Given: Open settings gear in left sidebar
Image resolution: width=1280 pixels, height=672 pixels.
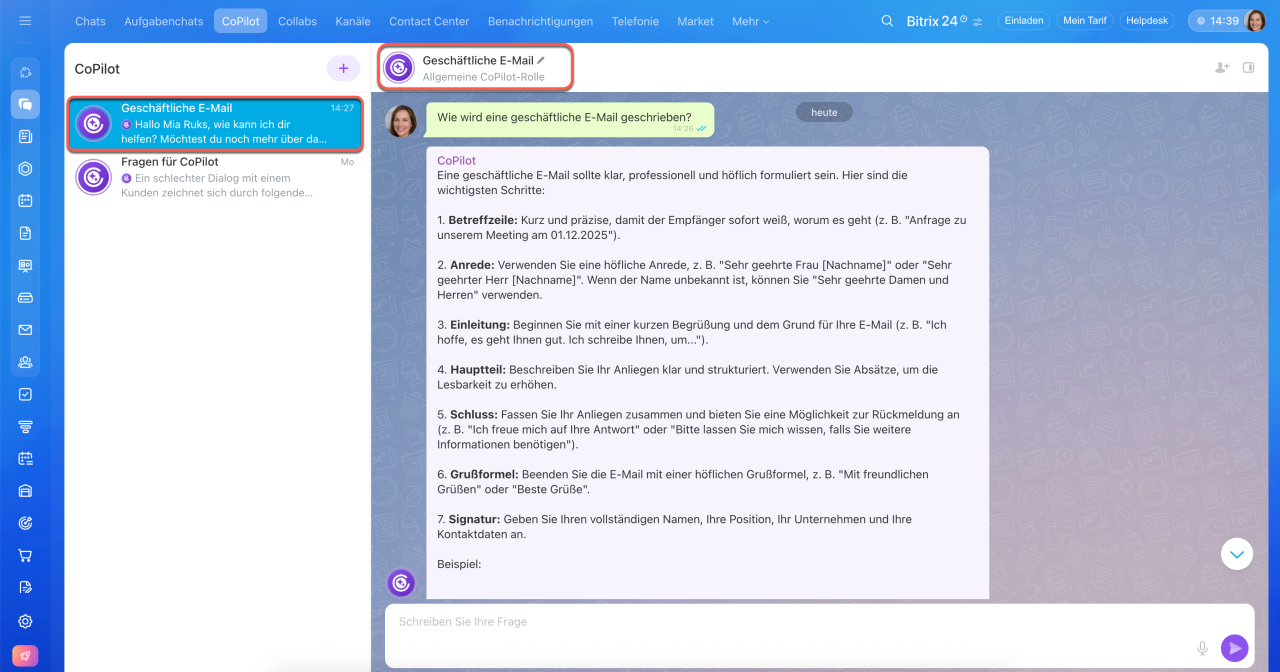Looking at the screenshot, I should 25,621.
